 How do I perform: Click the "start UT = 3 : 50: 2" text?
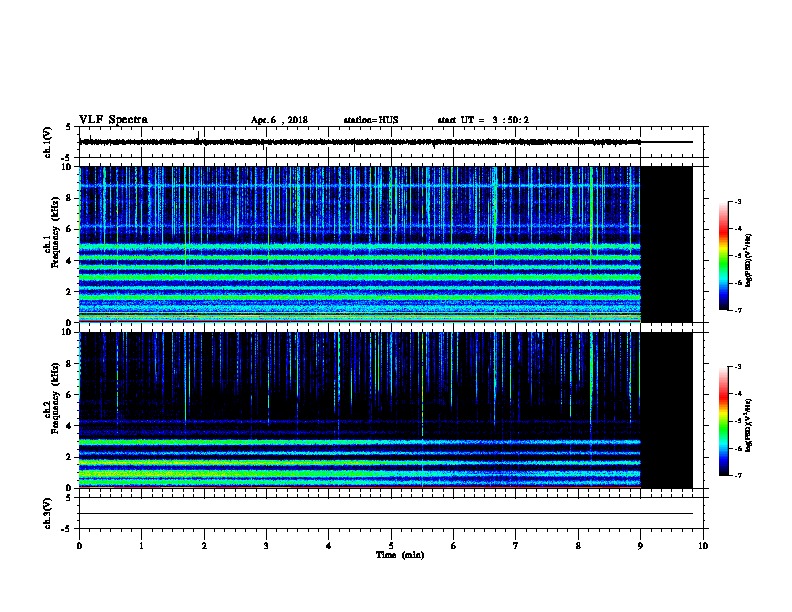483,120
